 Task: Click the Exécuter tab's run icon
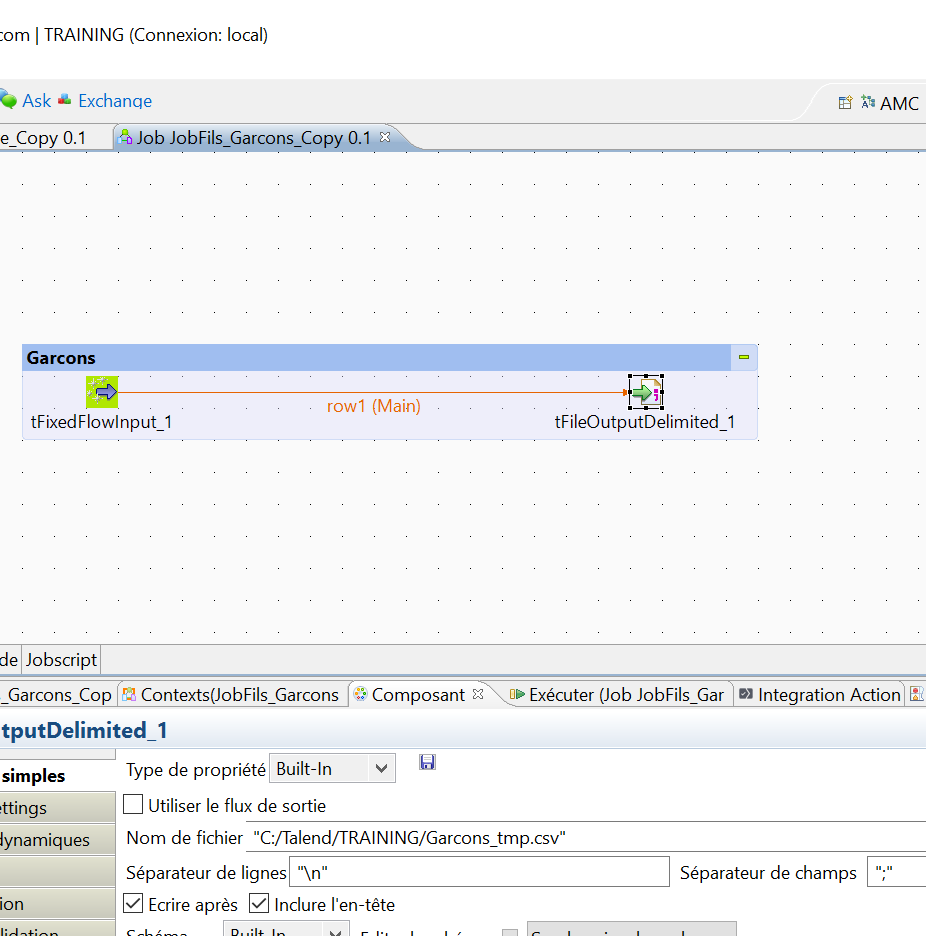(516, 694)
